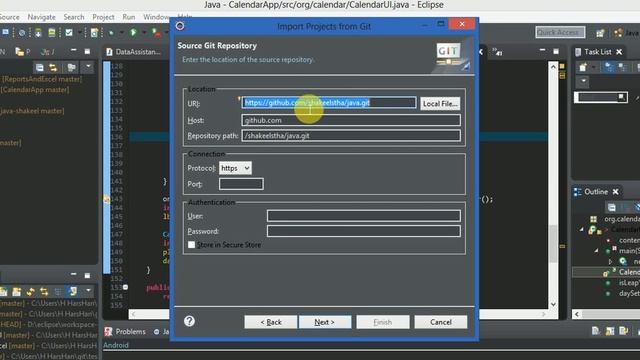This screenshot has height=360, width=640.
Task: Click Collapse All in Package Explorer toolbar
Action: (x=40, y=67)
